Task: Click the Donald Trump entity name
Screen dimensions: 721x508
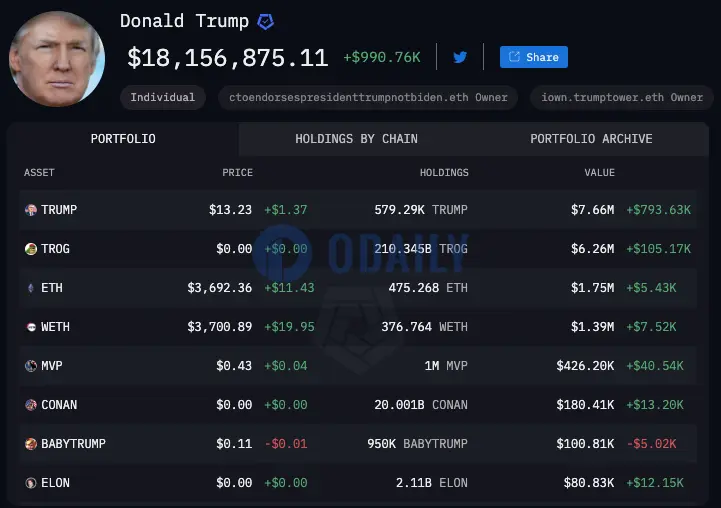Action: click(x=184, y=22)
